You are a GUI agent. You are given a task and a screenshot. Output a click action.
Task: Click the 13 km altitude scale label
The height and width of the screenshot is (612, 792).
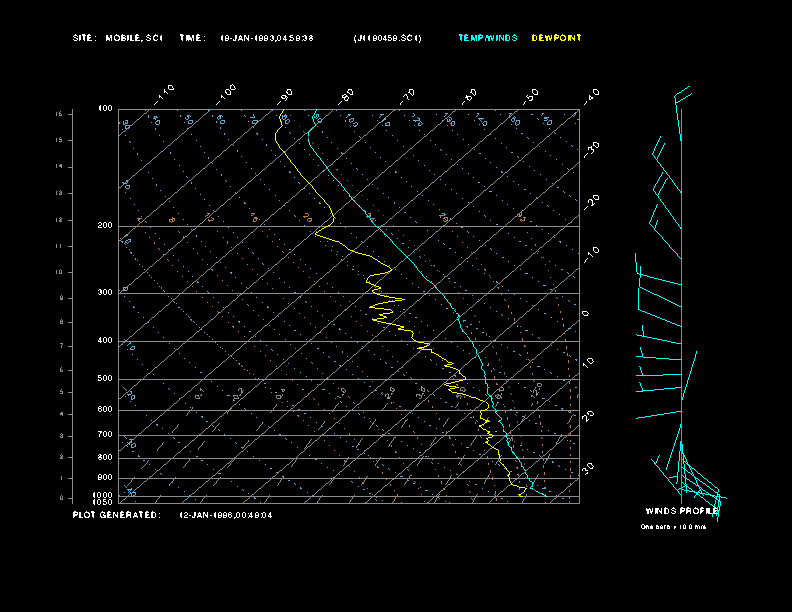point(59,193)
